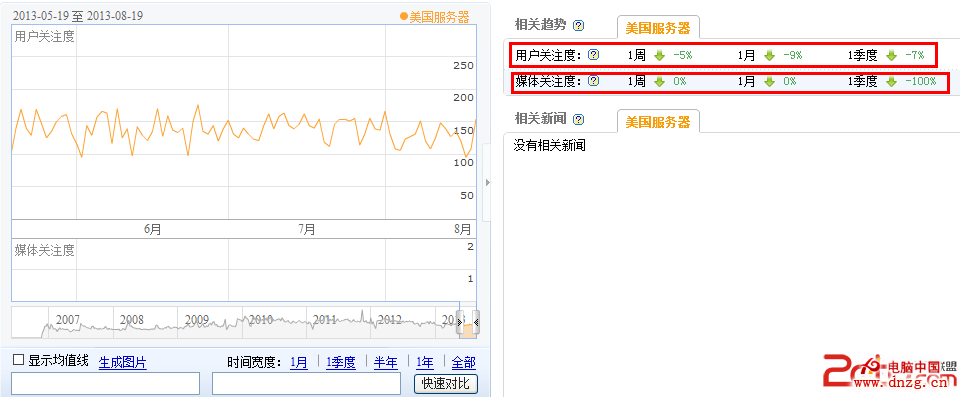
Task: Click green down arrow for 用户关注度 1周
Action: pos(659,56)
